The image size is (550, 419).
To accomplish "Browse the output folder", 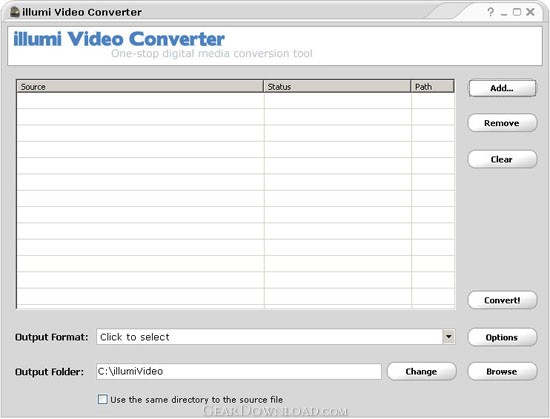I will coord(502,372).
